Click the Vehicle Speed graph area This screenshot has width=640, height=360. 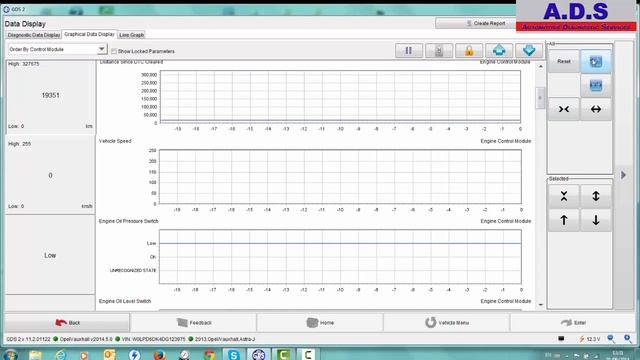click(340, 177)
